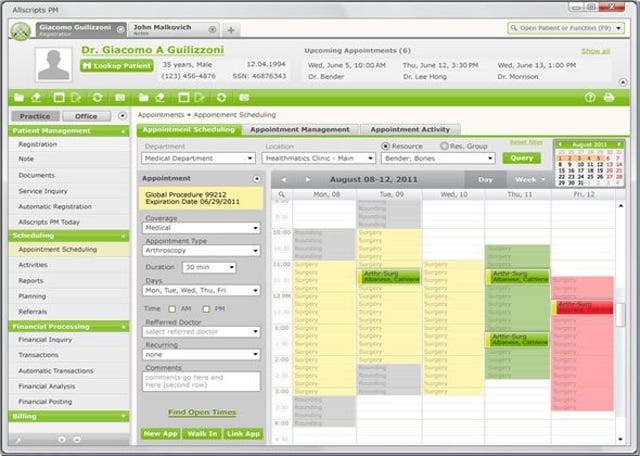Screen dimensions: 640x456
Task: Switch sidebar to Practice view
Action: click(35, 116)
